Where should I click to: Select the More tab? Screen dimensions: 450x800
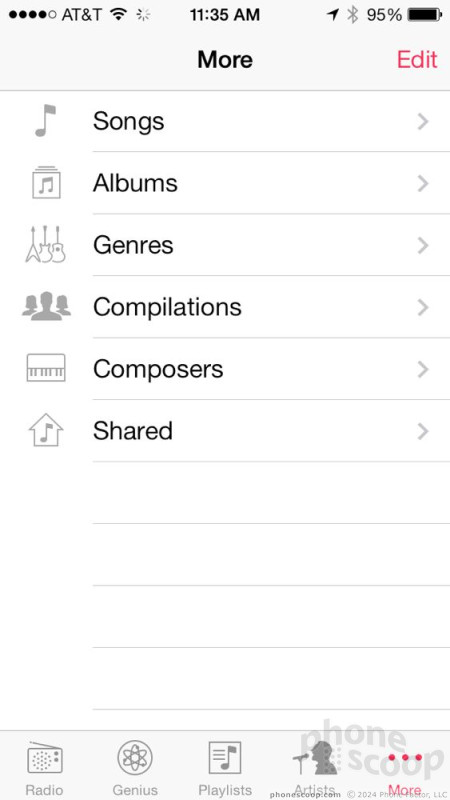tap(405, 769)
